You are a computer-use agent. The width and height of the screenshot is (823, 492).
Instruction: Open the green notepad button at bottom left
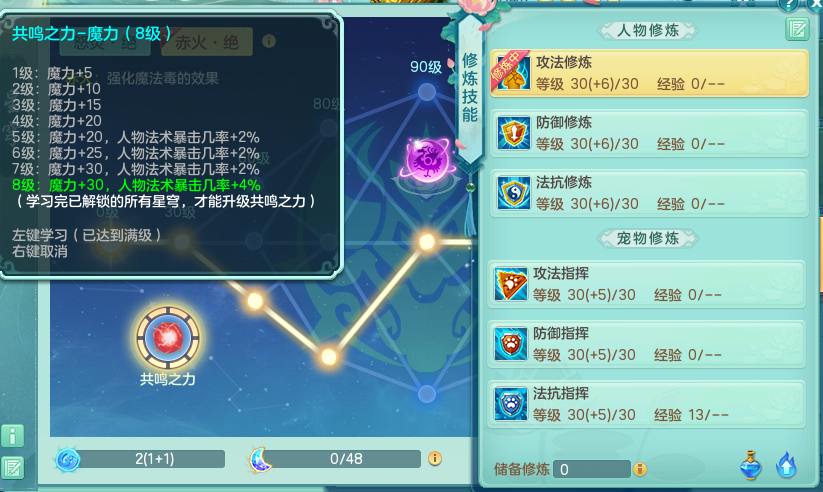tap(13, 468)
